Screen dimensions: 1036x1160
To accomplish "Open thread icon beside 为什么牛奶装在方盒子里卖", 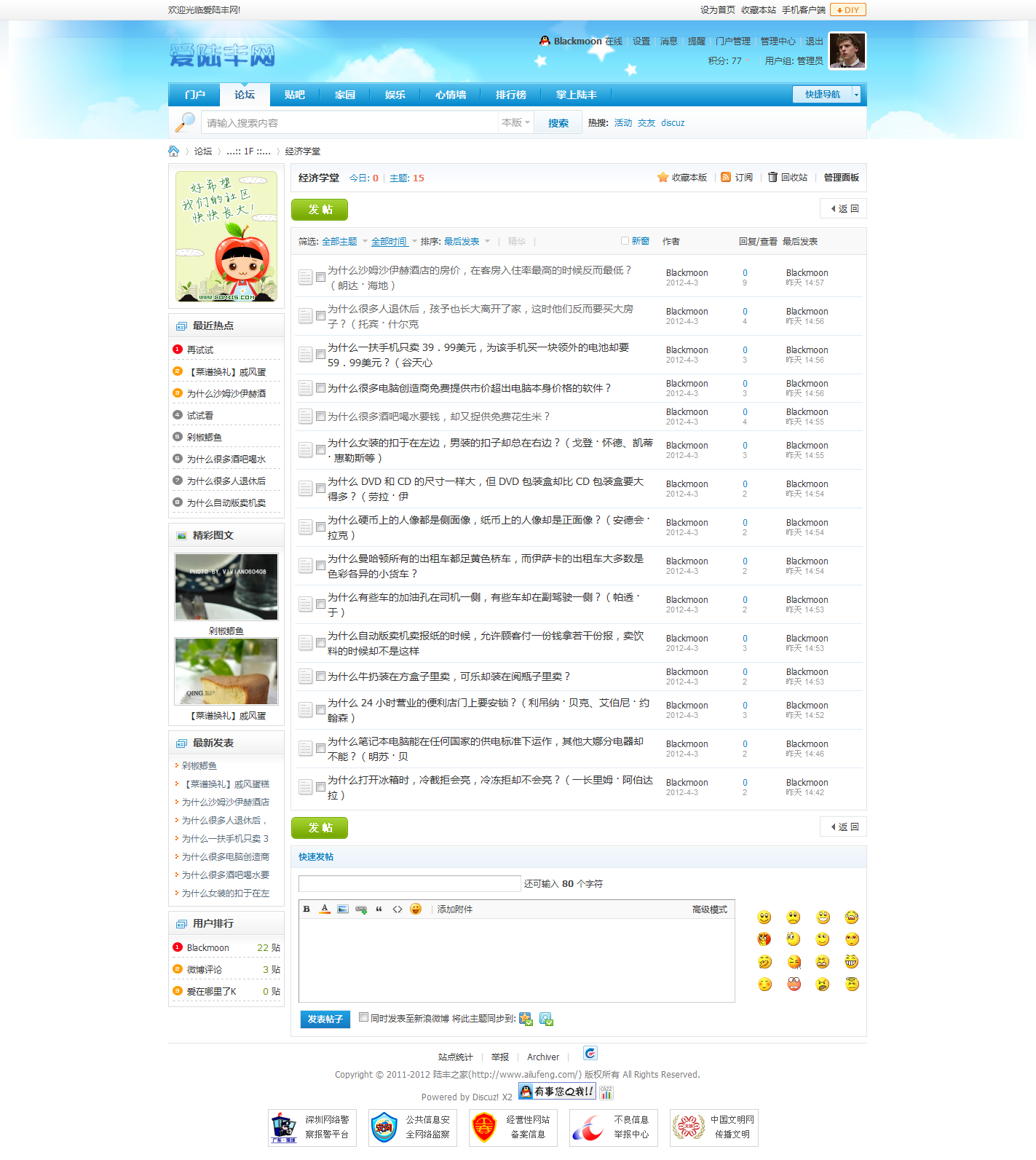I will tap(306, 676).
